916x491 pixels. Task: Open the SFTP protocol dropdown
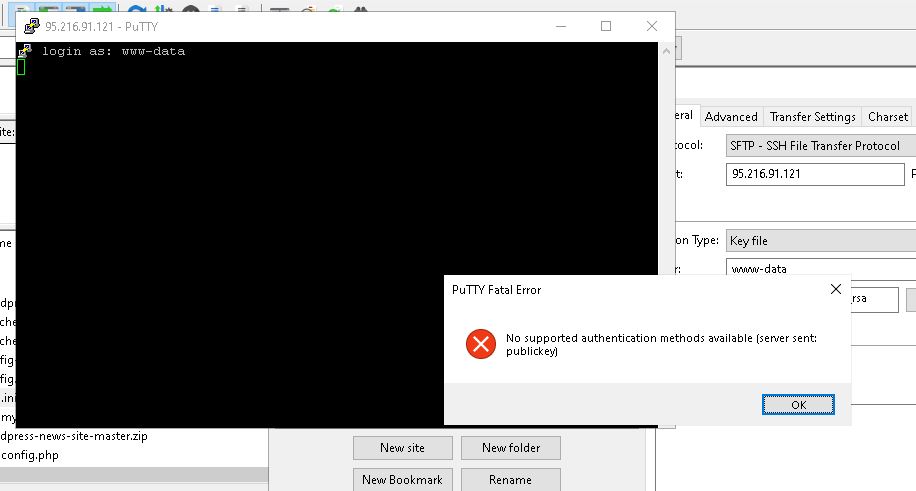pos(820,145)
